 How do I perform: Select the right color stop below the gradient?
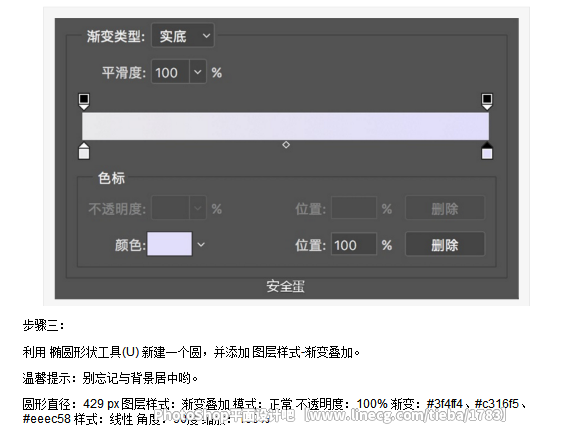[487, 151]
